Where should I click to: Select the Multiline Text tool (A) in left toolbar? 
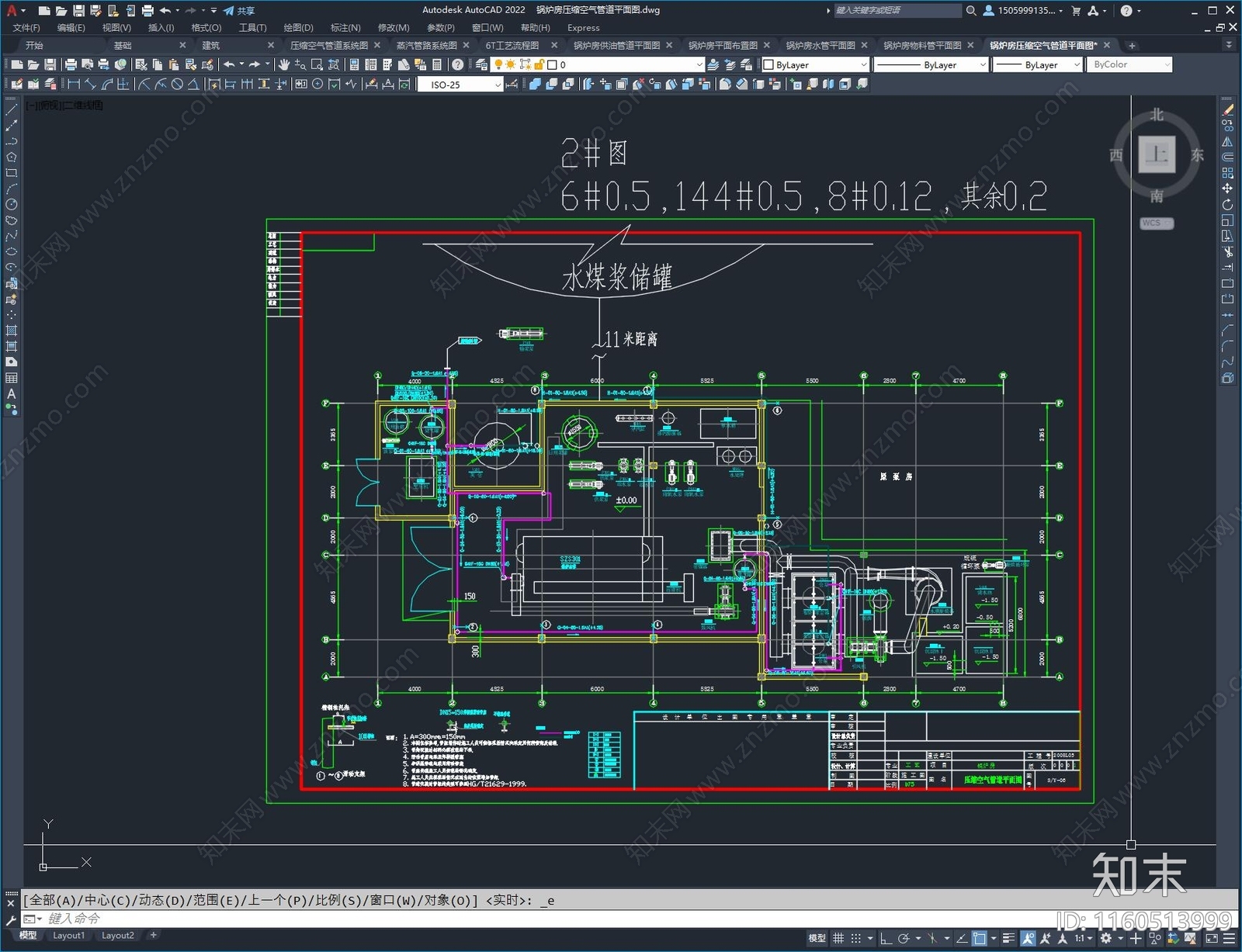click(x=11, y=393)
